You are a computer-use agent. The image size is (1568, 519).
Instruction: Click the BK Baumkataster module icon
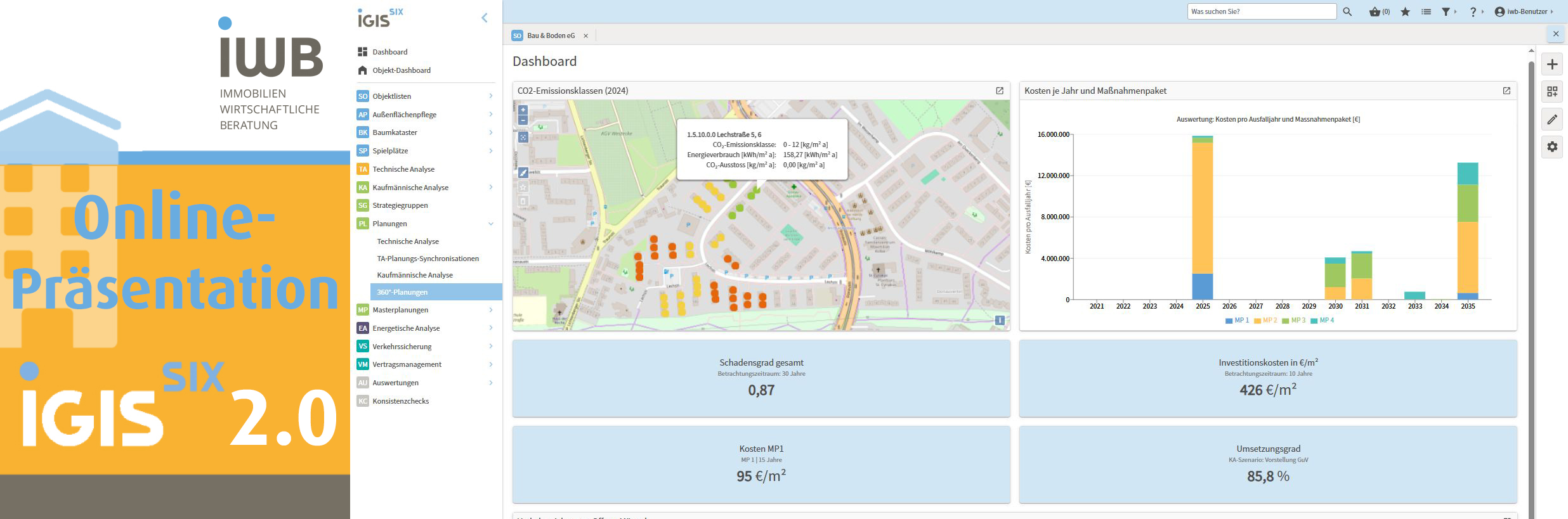coord(363,132)
